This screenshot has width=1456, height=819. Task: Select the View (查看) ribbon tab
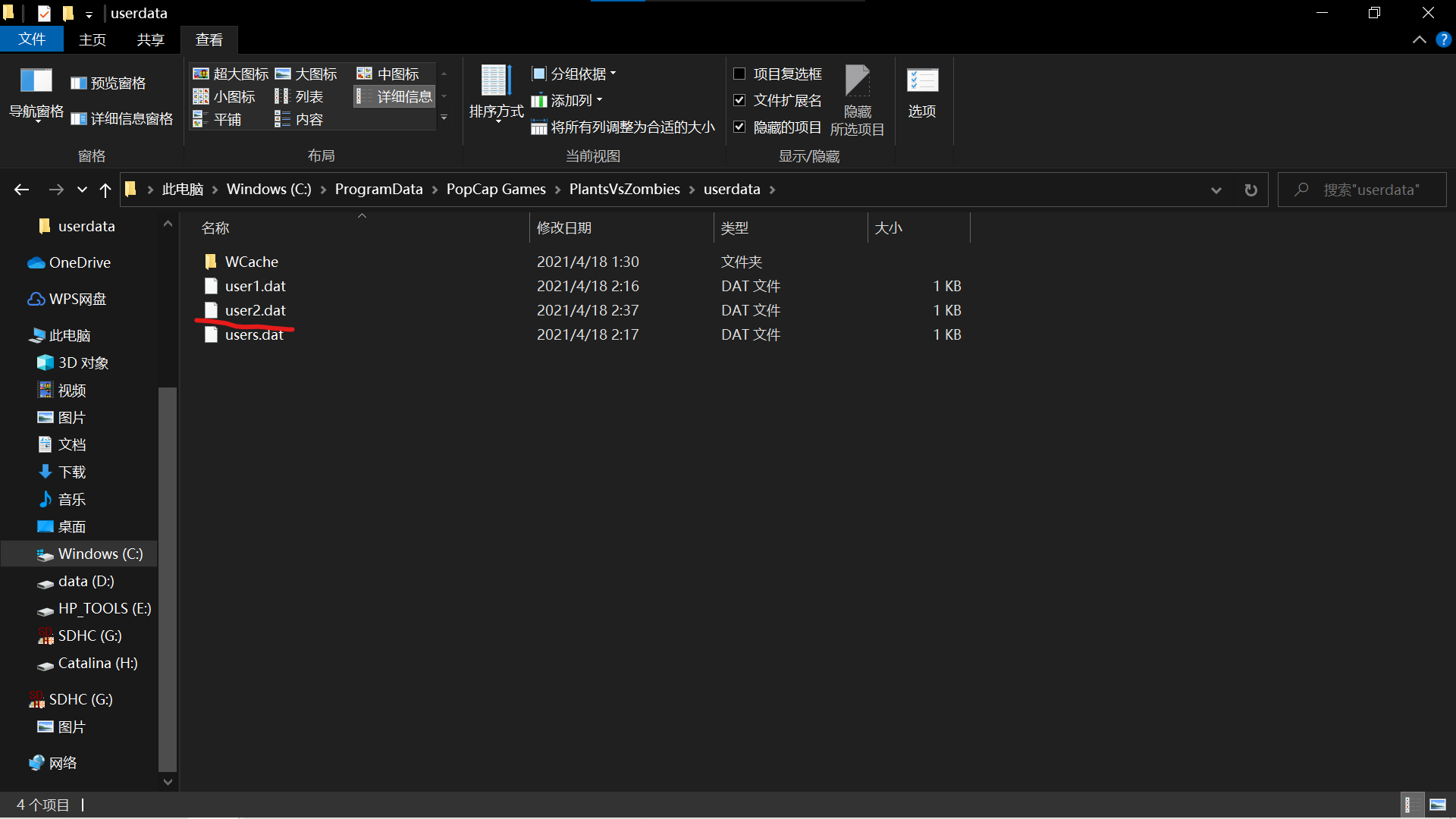209,39
